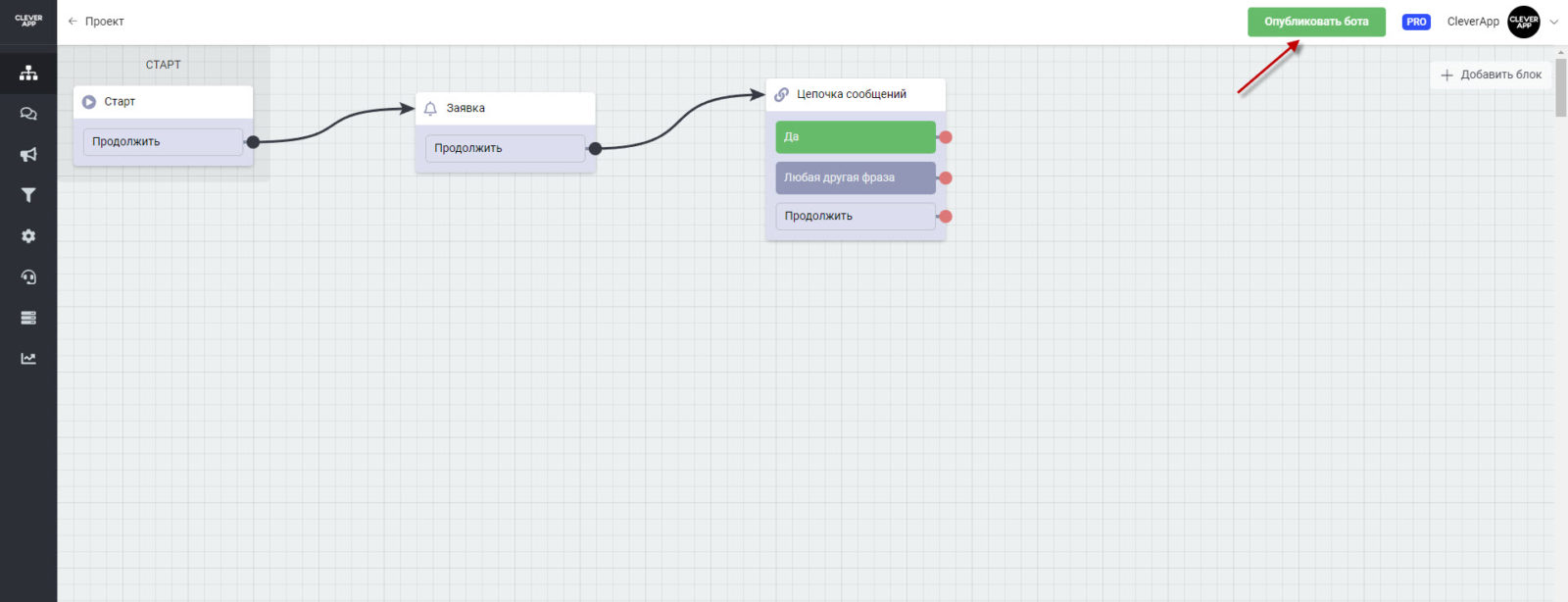Open the analytics chart icon in sidebar
The height and width of the screenshot is (602, 1568).
pyautogui.click(x=28, y=359)
